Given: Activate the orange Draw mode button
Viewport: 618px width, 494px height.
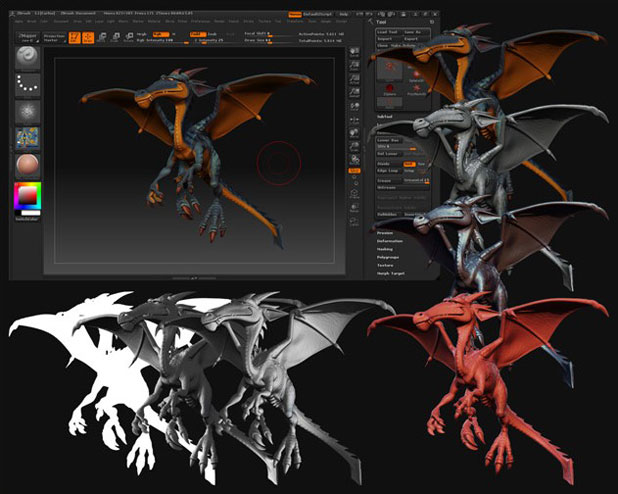Looking at the screenshot, I should [88, 37].
